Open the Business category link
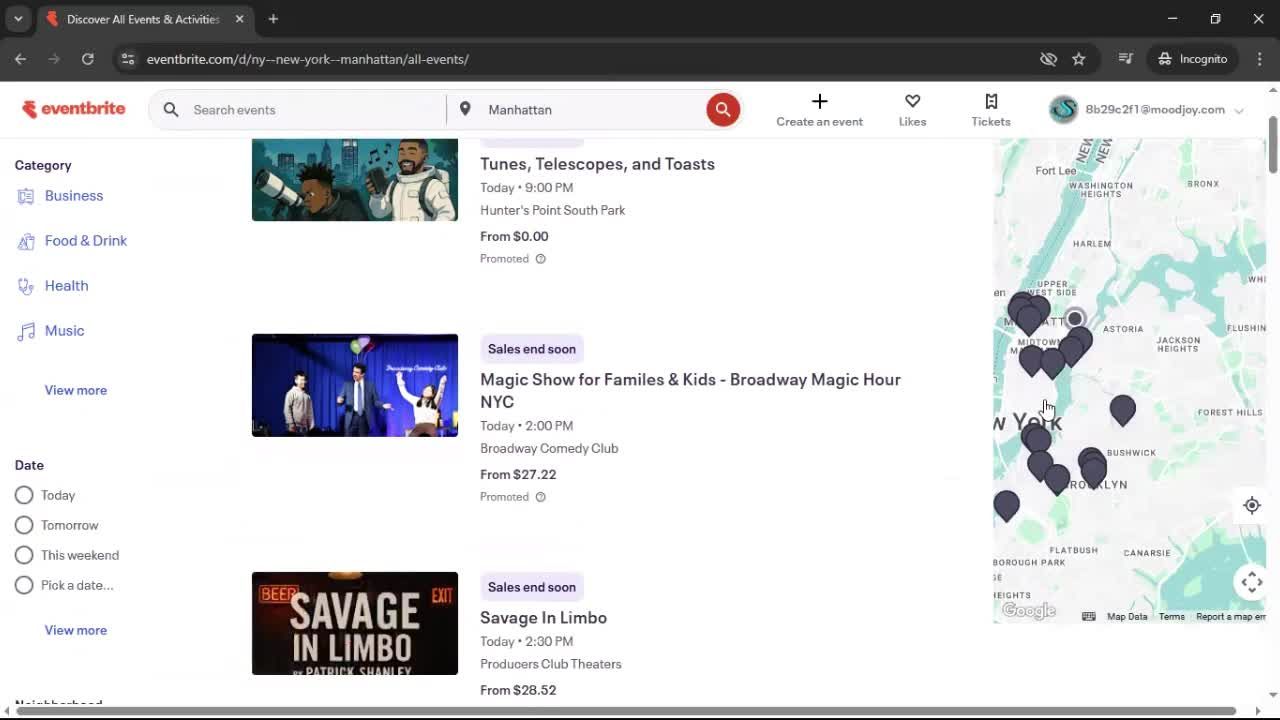 [x=74, y=196]
